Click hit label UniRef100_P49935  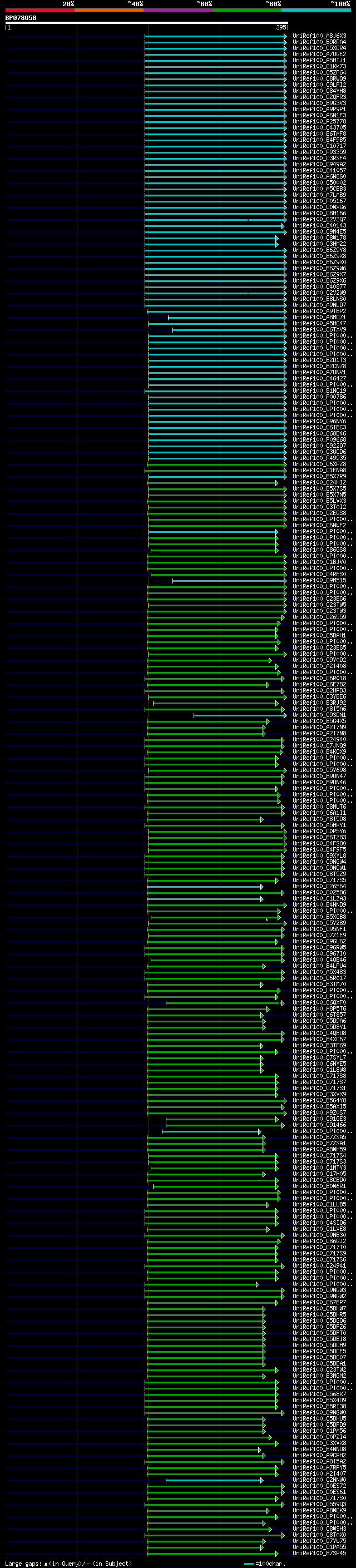click(x=319, y=458)
